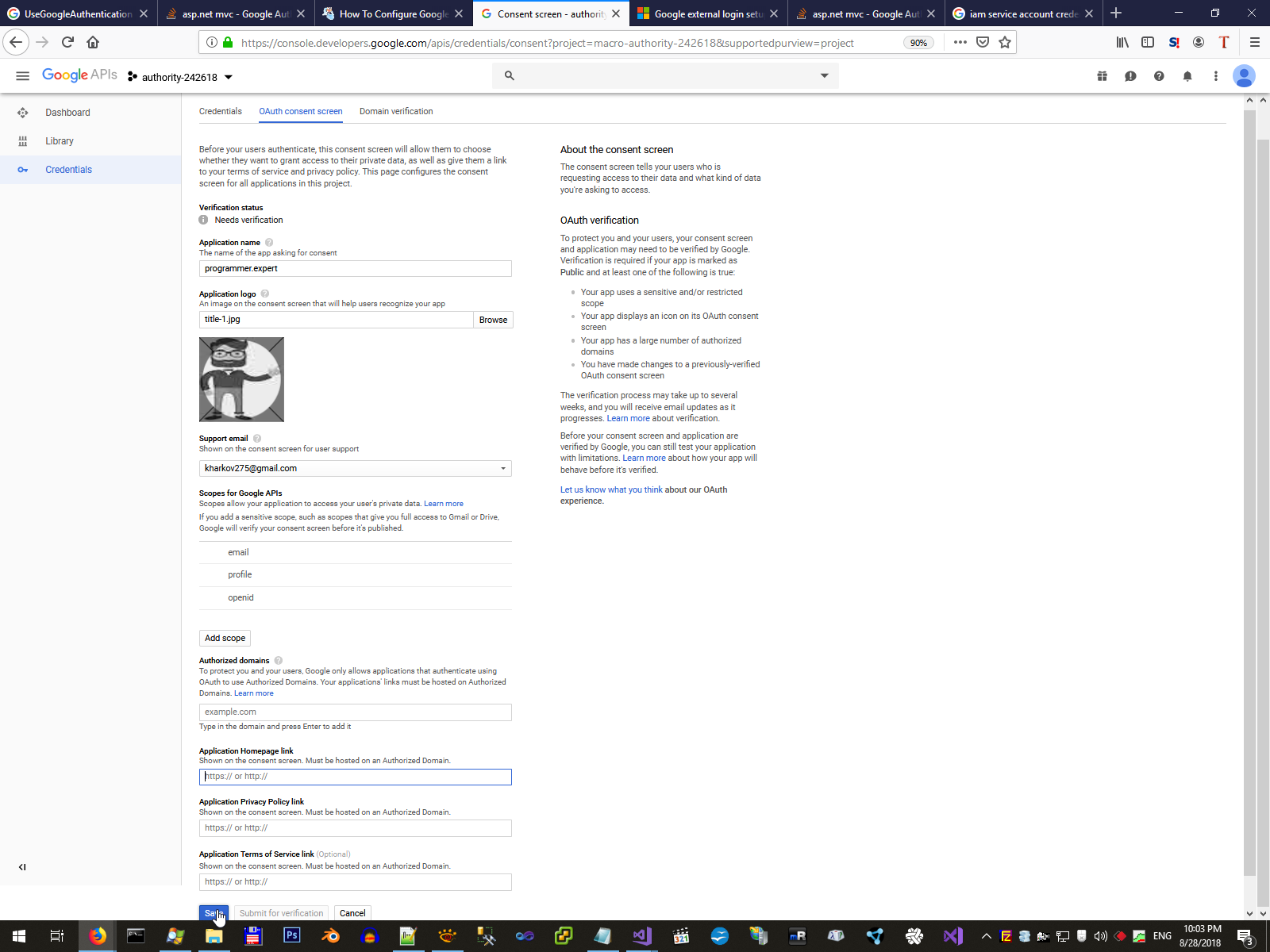This screenshot has height=952, width=1270.
Task: Bookmark this page with the star icon
Action: coord(1005,42)
